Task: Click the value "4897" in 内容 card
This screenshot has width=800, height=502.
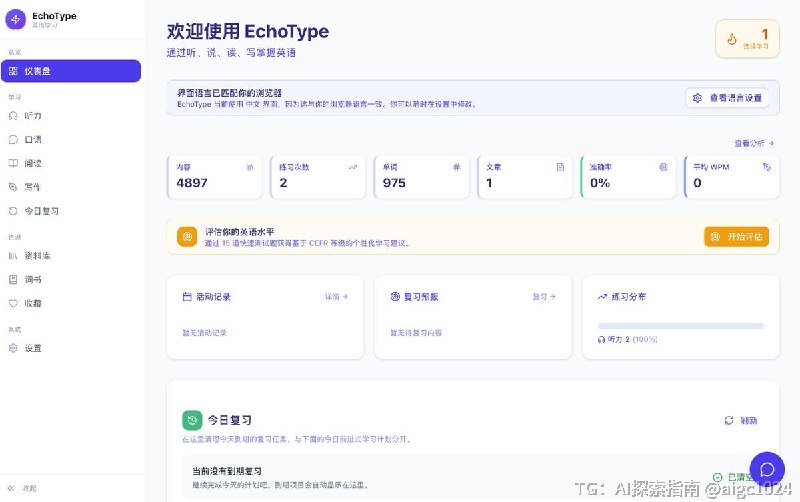Action: click(x=192, y=183)
